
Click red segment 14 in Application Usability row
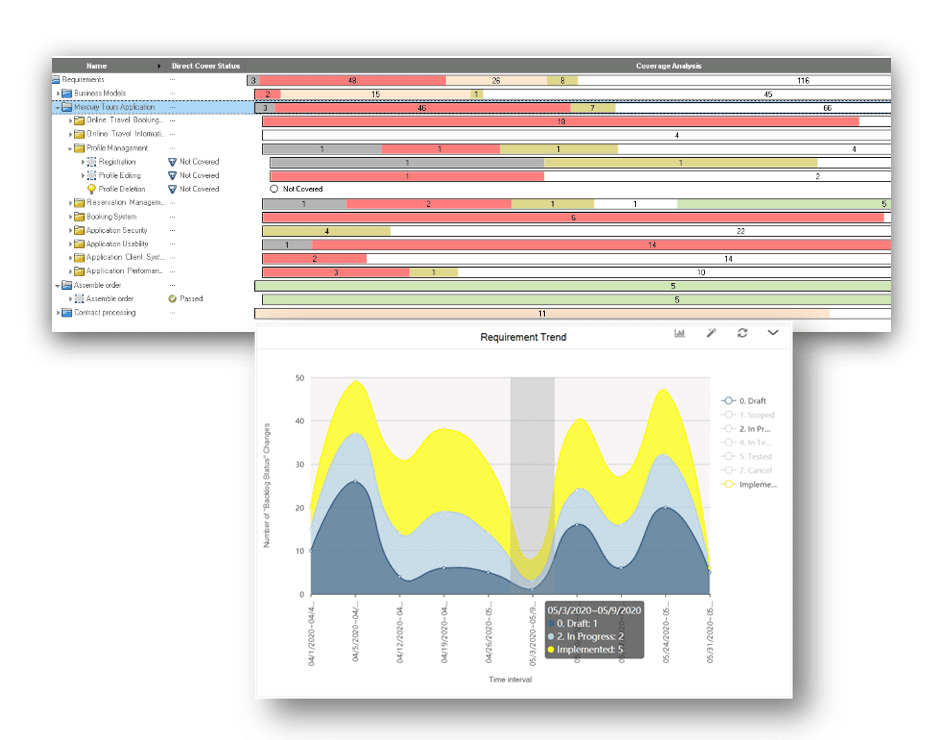pyautogui.click(x=601, y=245)
